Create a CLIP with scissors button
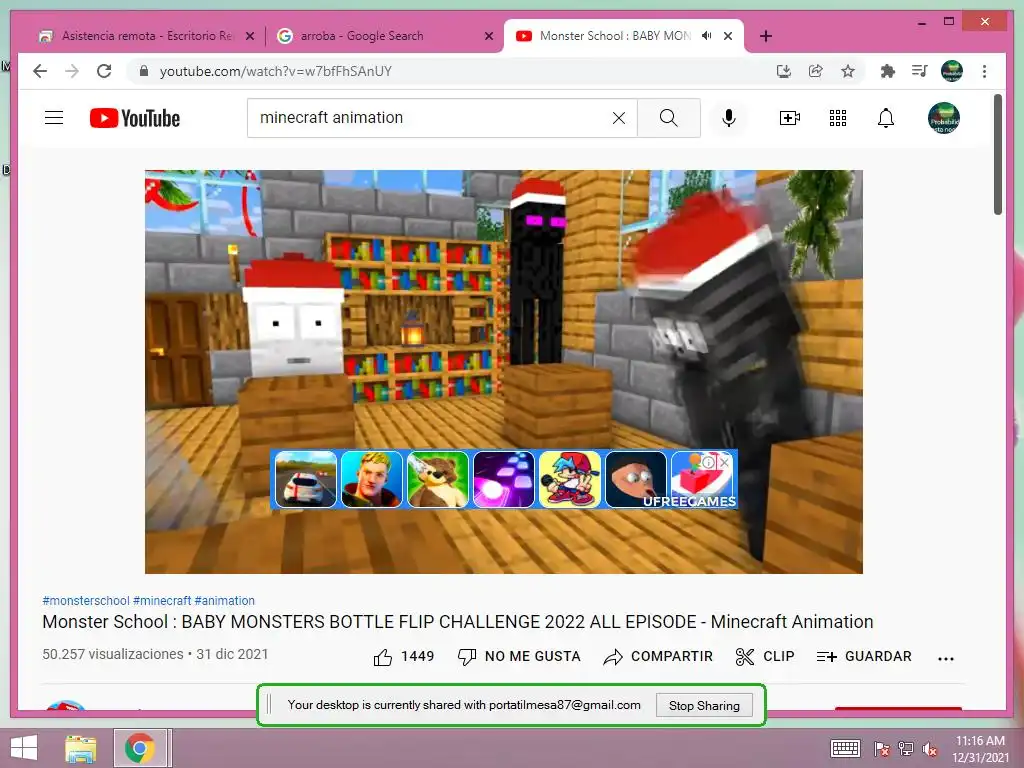 [765, 656]
